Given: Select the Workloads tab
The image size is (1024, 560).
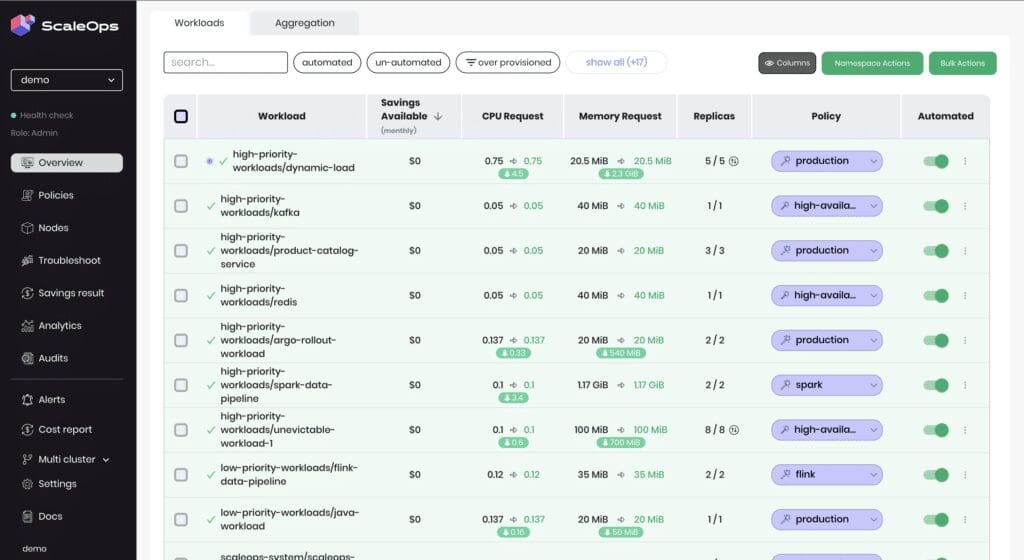Looking at the screenshot, I should pos(199,23).
